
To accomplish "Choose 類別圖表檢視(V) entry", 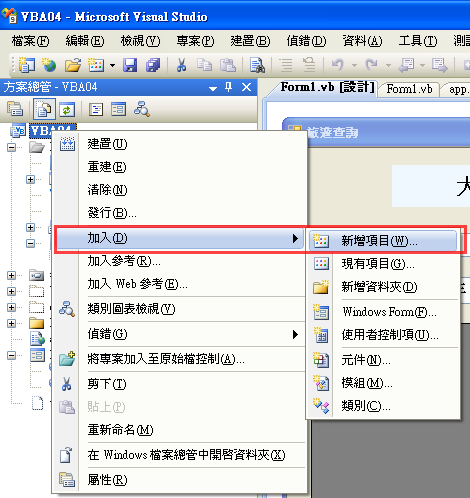I will (180, 309).
